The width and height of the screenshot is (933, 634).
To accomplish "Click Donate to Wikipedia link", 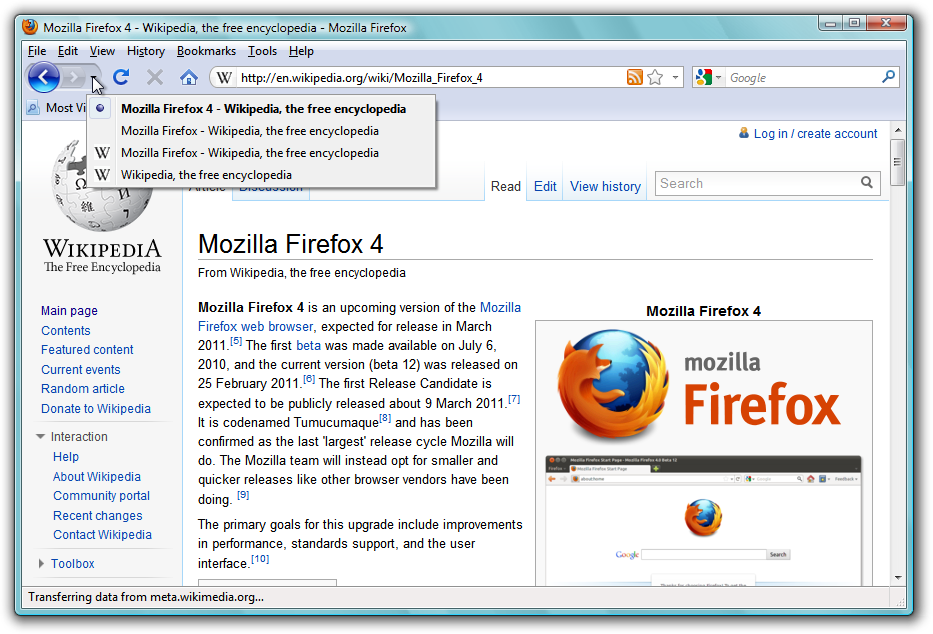I will [96, 409].
